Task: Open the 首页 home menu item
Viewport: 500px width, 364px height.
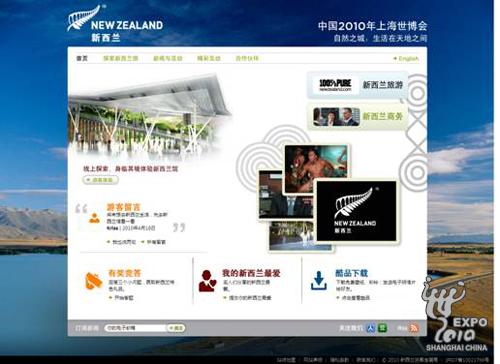Action: click(x=82, y=58)
